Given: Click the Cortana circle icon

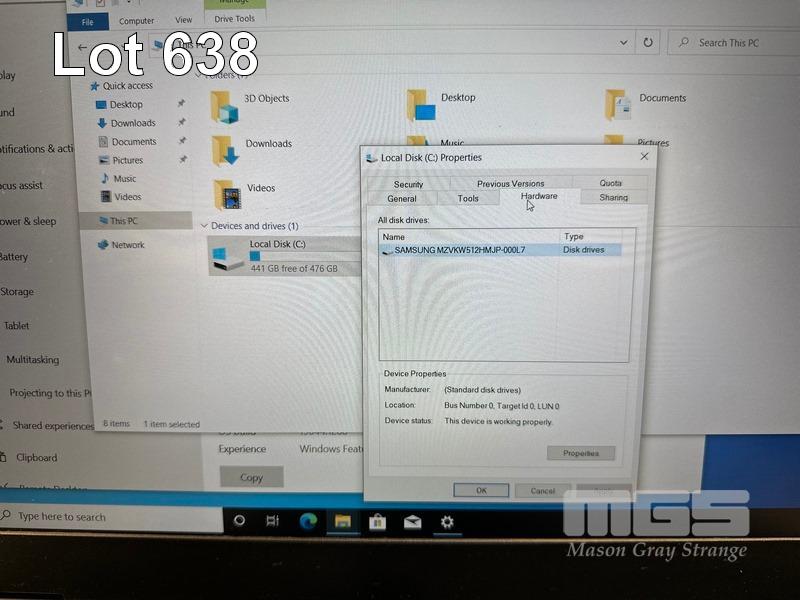Looking at the screenshot, I should click(x=239, y=521).
